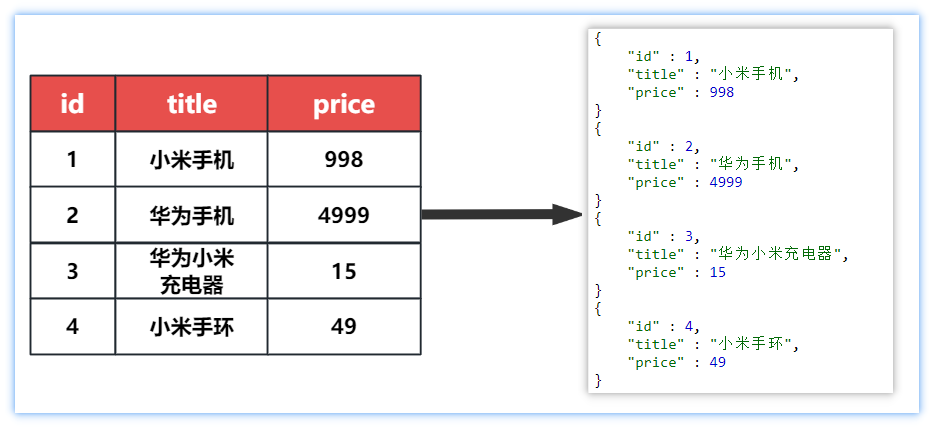Image resolution: width=934 pixels, height=428 pixels.
Task: Click the table price cell showing 15
Action: tap(344, 271)
